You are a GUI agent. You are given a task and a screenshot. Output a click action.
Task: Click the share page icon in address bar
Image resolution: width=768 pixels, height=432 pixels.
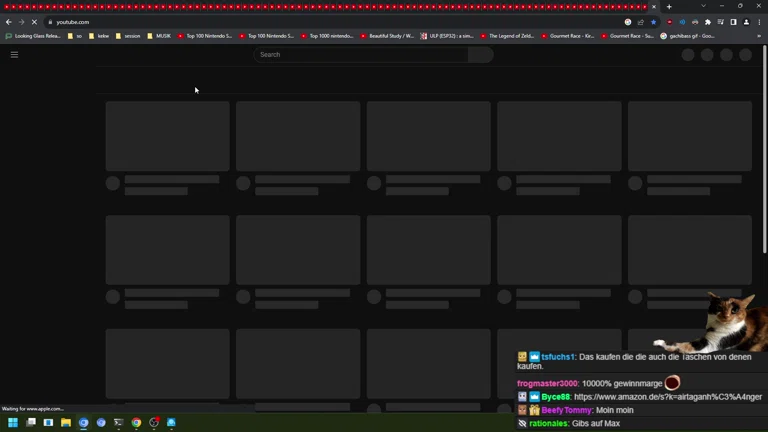tap(641, 22)
